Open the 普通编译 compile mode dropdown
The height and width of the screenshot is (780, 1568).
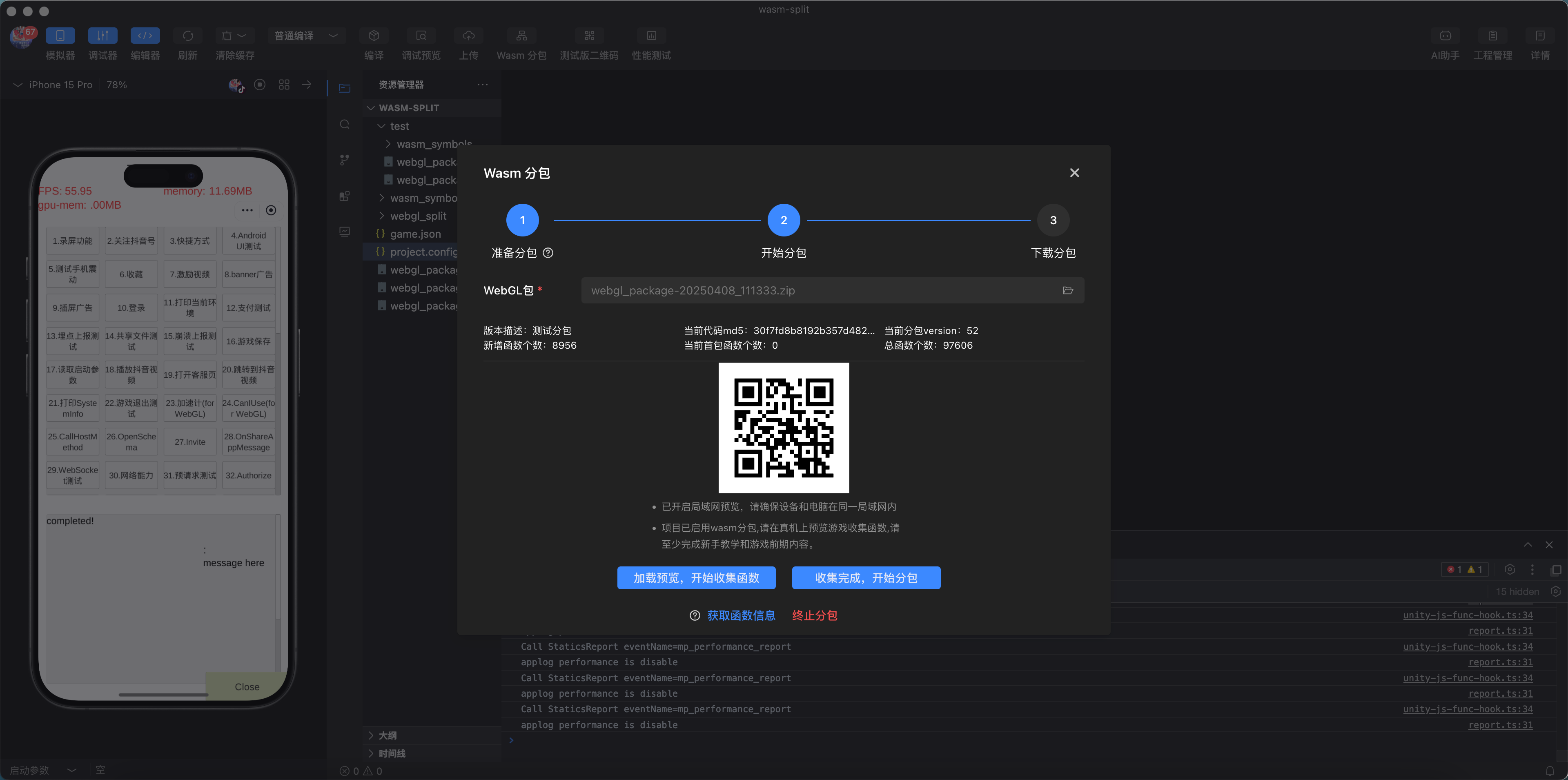[306, 36]
